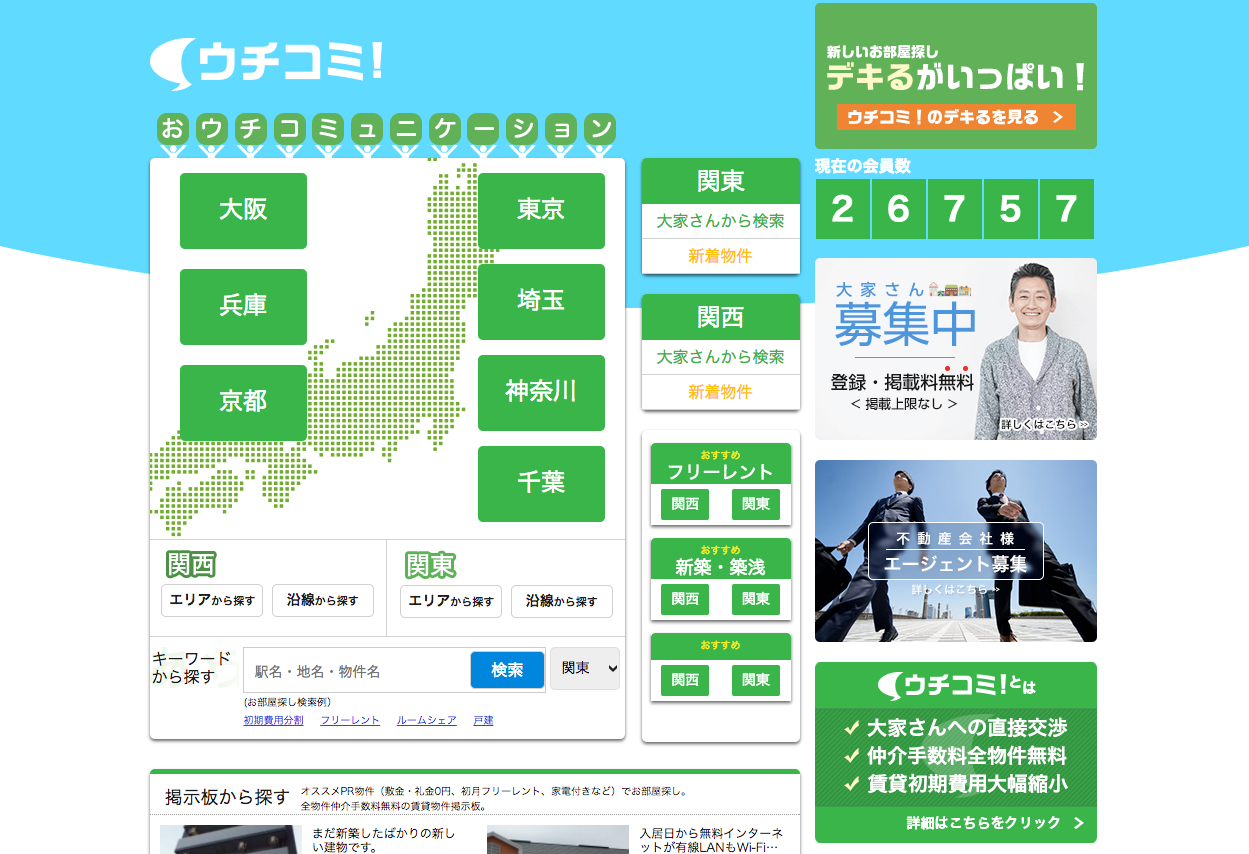The height and width of the screenshot is (854, 1249).
Task: Select the 神奈川 region button on the map
Action: click(x=541, y=393)
